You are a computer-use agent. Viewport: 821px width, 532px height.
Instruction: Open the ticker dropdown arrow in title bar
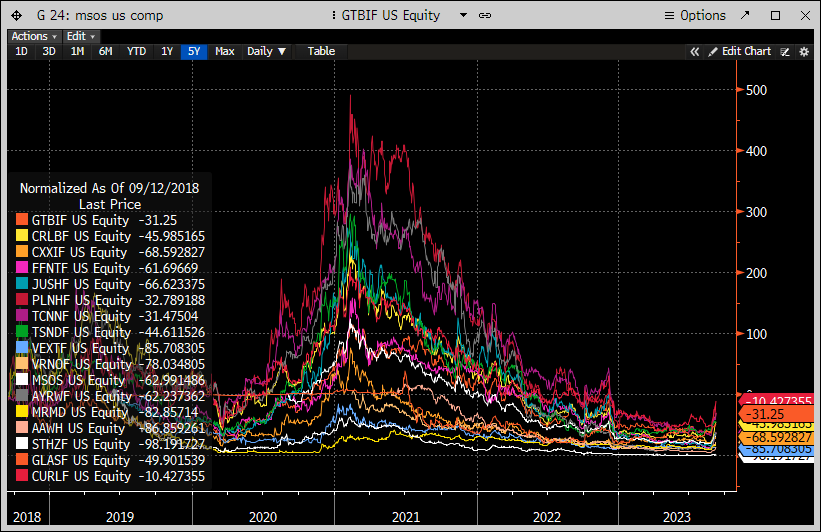click(x=463, y=15)
